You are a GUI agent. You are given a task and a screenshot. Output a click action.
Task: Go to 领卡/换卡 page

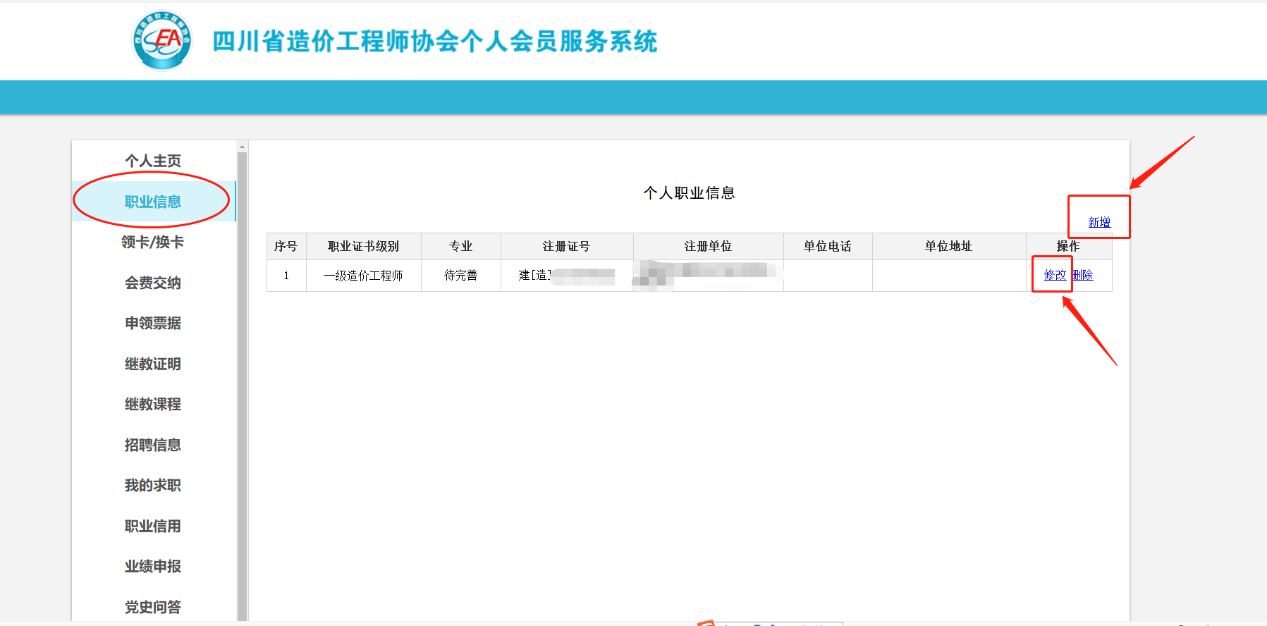tap(153, 242)
